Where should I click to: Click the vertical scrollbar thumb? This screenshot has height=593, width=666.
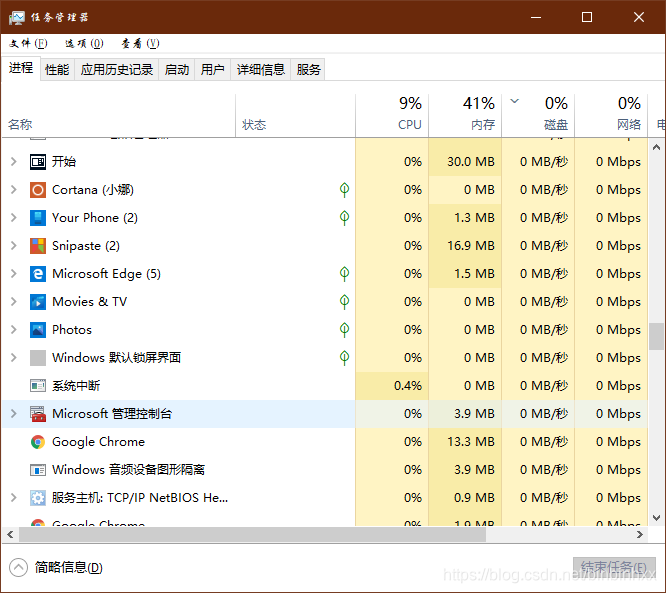click(656, 336)
